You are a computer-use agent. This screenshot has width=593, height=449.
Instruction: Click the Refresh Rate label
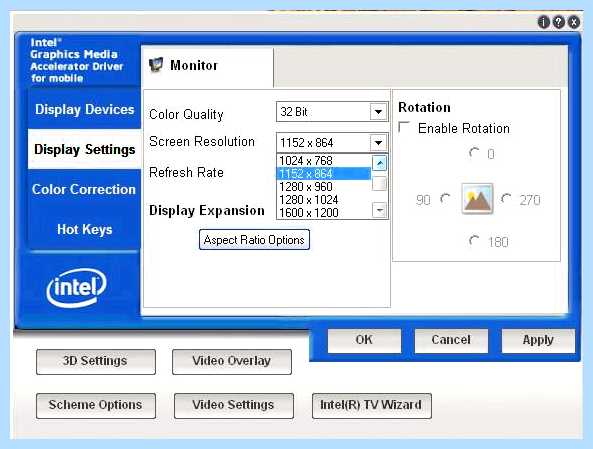[186, 172]
